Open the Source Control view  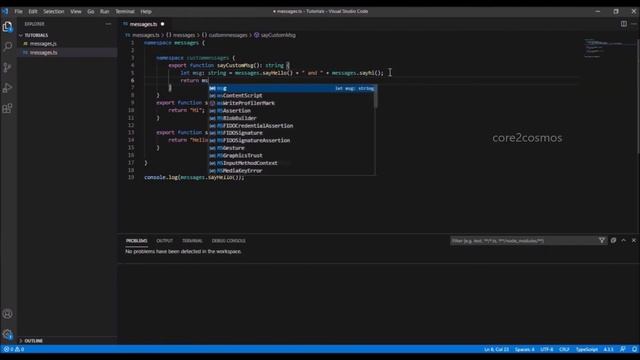tap(7, 67)
